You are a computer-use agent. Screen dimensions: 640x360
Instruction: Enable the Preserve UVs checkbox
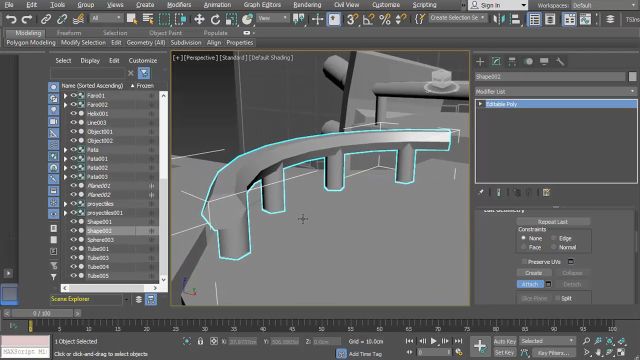524,262
